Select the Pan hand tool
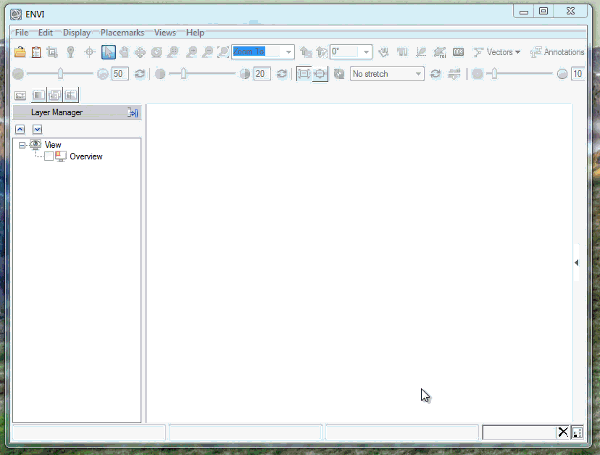Viewport: 600px width, 455px height. tap(124, 52)
